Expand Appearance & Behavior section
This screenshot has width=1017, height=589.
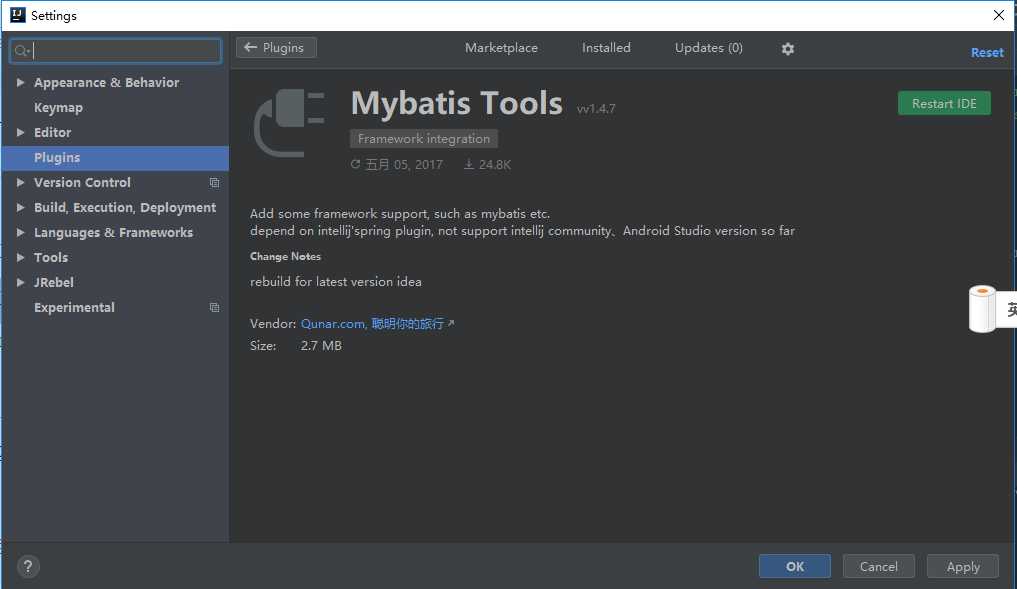(x=20, y=82)
